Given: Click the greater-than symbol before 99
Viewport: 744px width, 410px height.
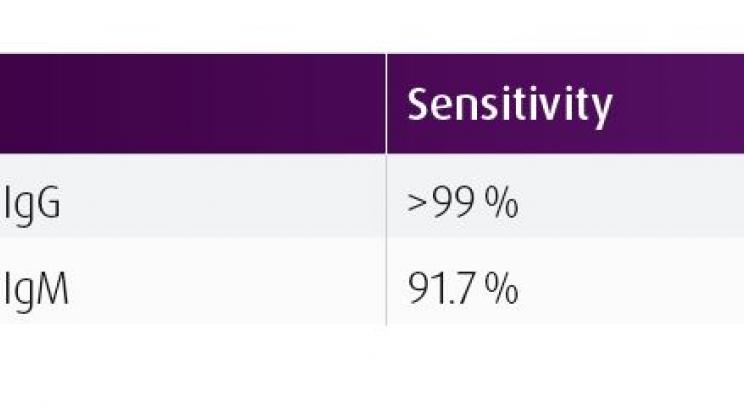Looking at the screenshot, I should pos(418,206).
